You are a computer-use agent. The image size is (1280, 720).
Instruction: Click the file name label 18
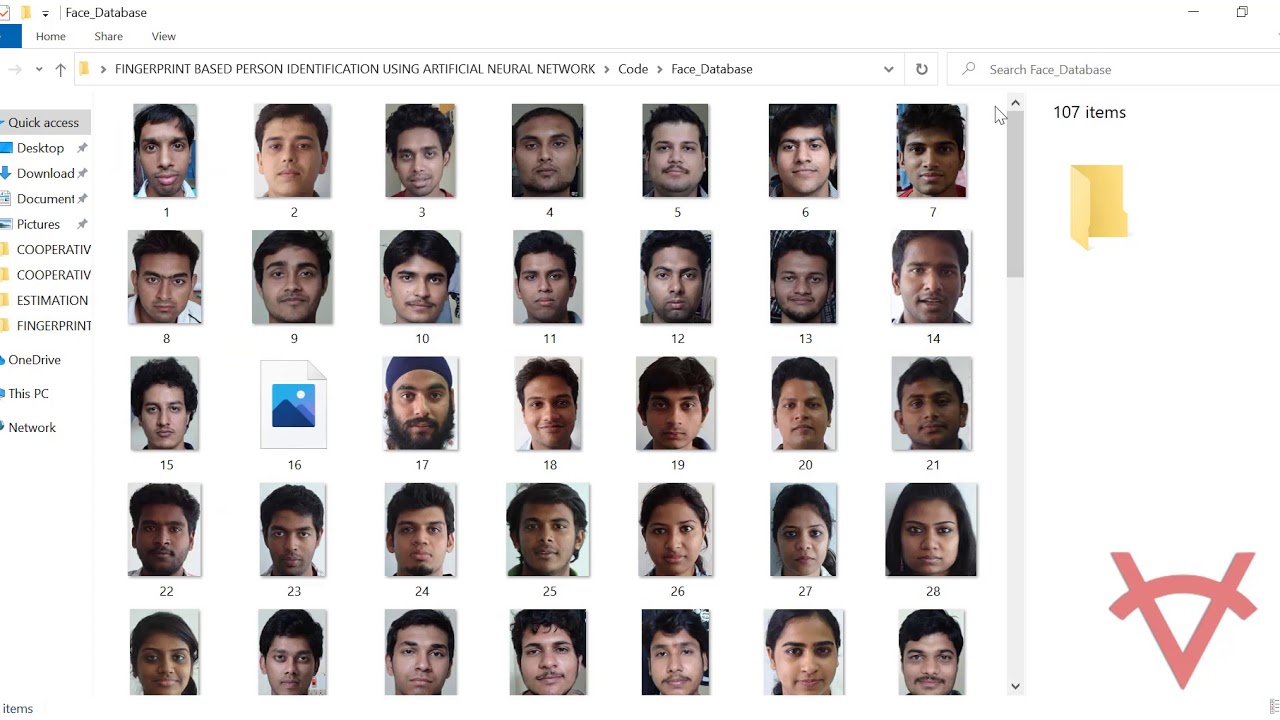550,465
